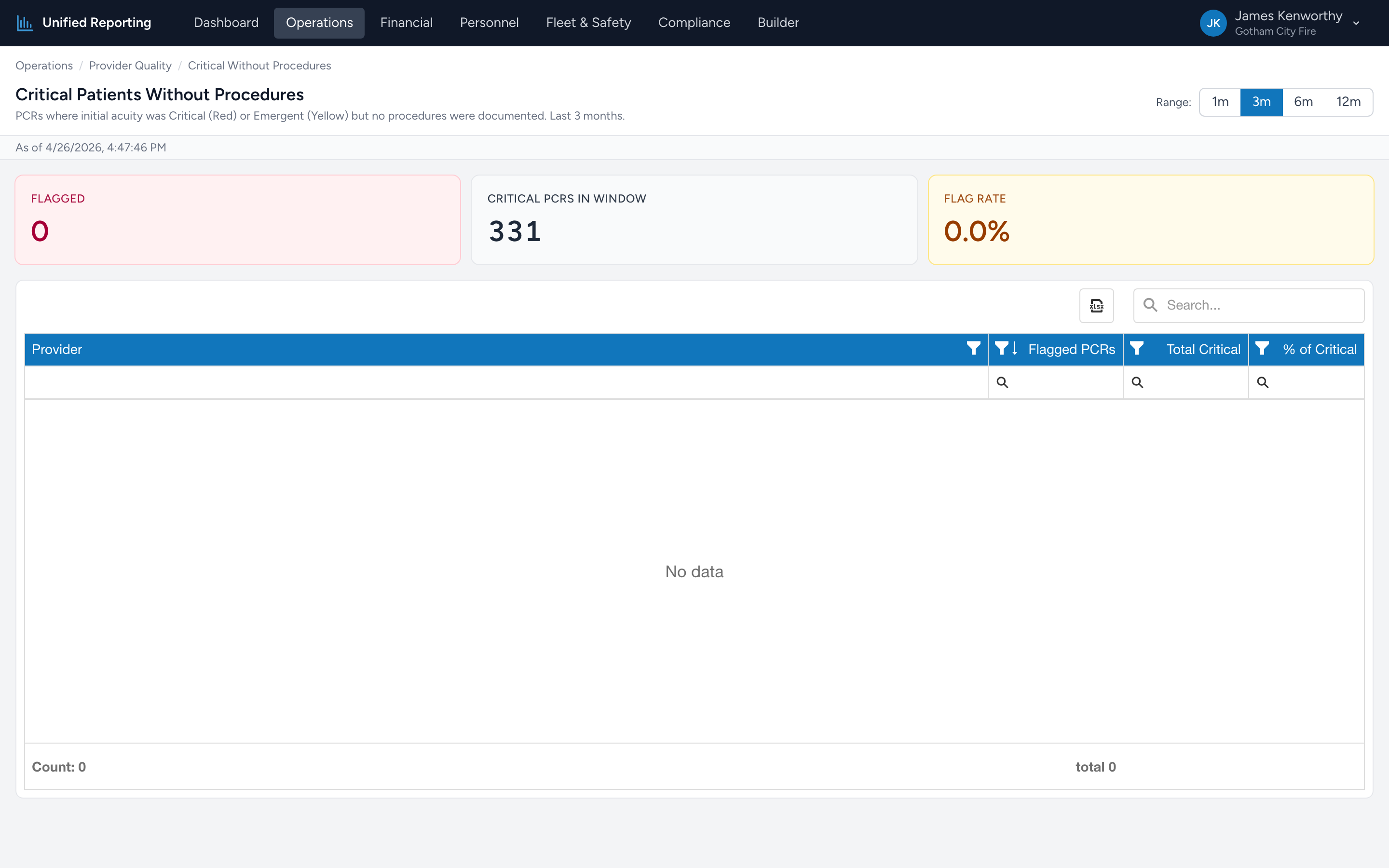Click the Unified Reporting bar chart logo
This screenshot has width=1389, height=868.
(24, 23)
